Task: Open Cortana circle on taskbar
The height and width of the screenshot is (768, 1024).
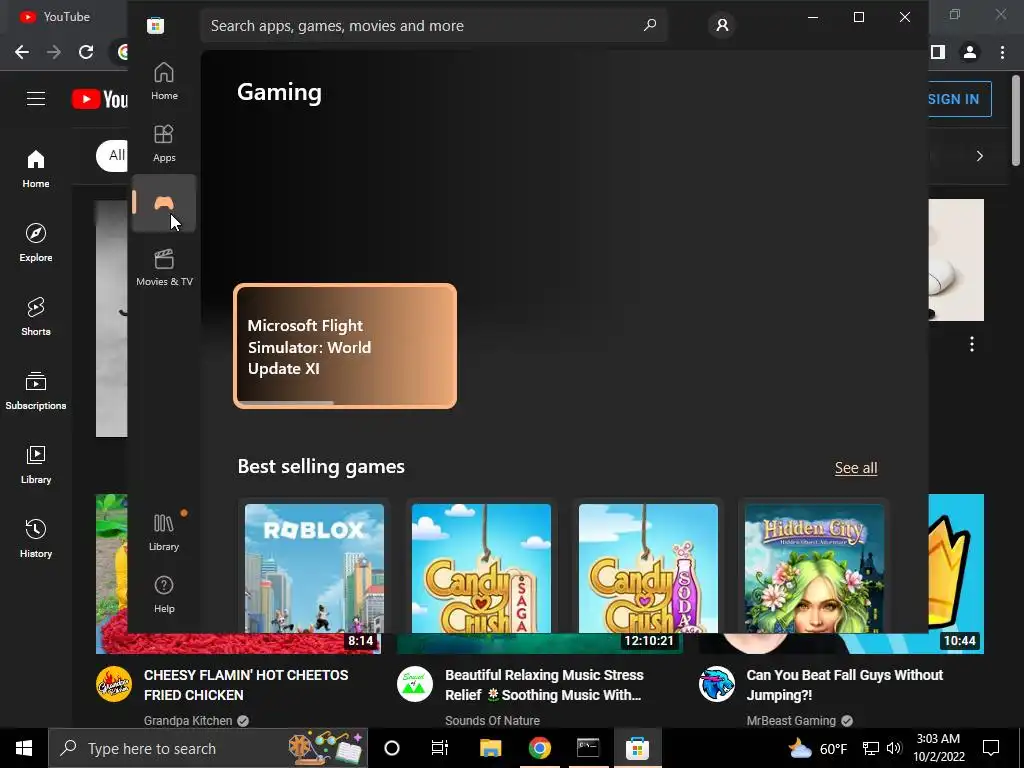Action: pyautogui.click(x=392, y=748)
